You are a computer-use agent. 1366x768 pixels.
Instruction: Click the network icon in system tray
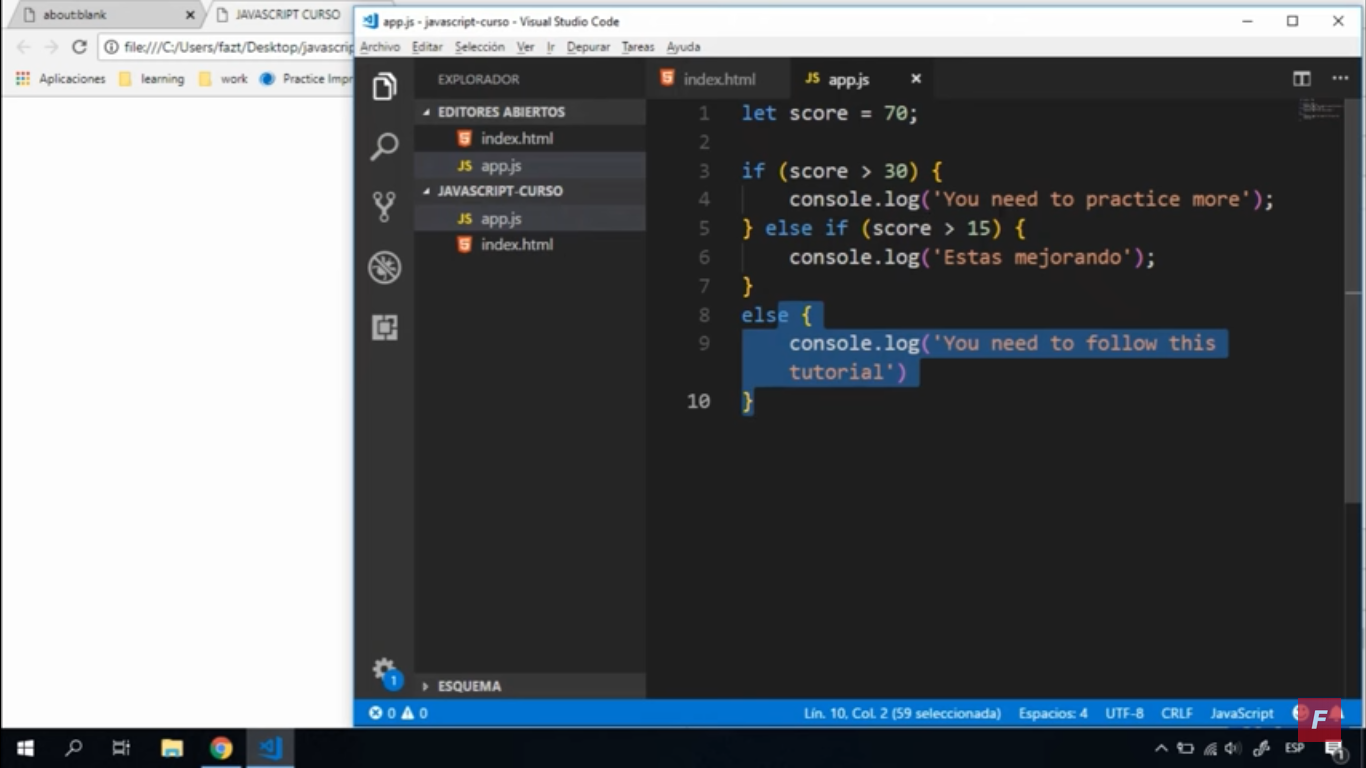click(x=1210, y=748)
